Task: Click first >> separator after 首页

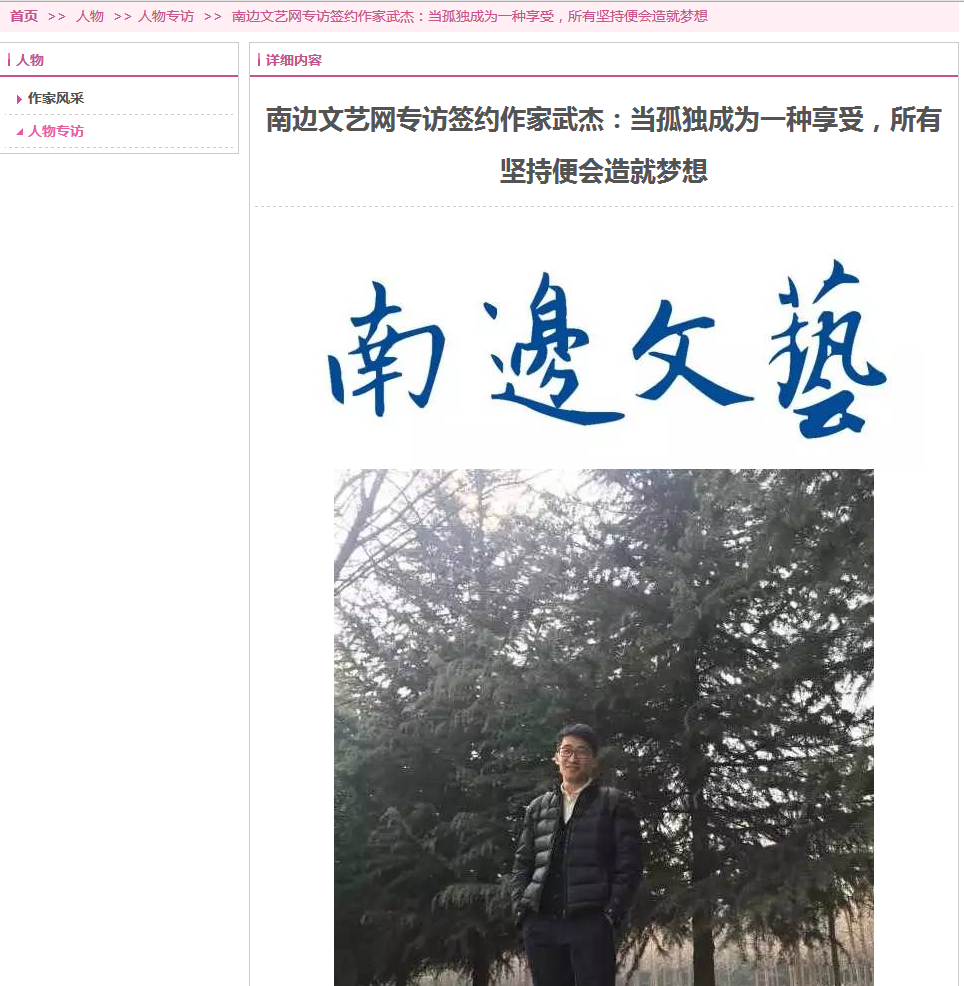Action: coord(57,17)
